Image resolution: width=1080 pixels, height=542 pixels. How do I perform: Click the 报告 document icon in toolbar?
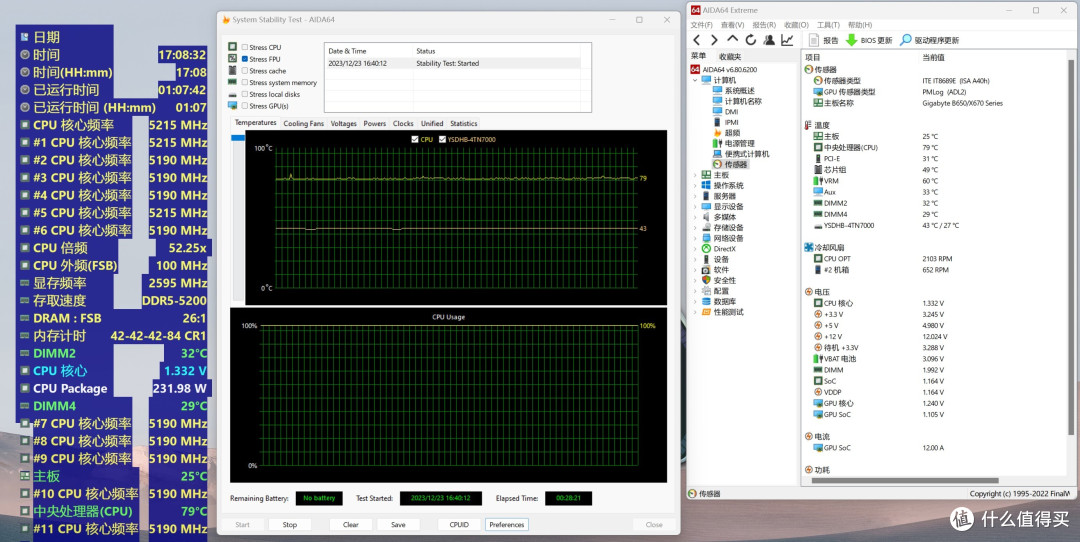tap(813, 40)
